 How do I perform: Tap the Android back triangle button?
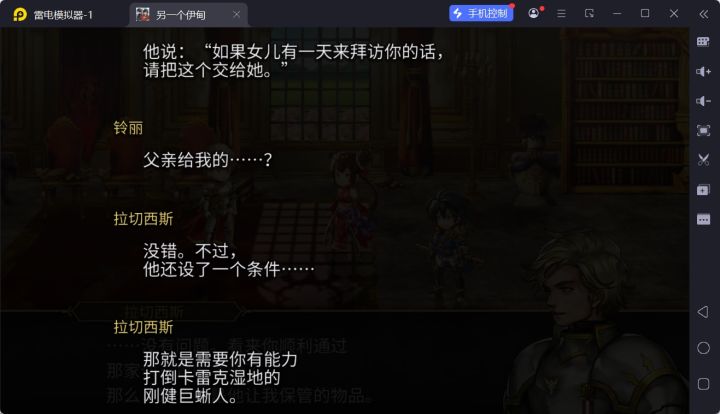tap(703, 312)
